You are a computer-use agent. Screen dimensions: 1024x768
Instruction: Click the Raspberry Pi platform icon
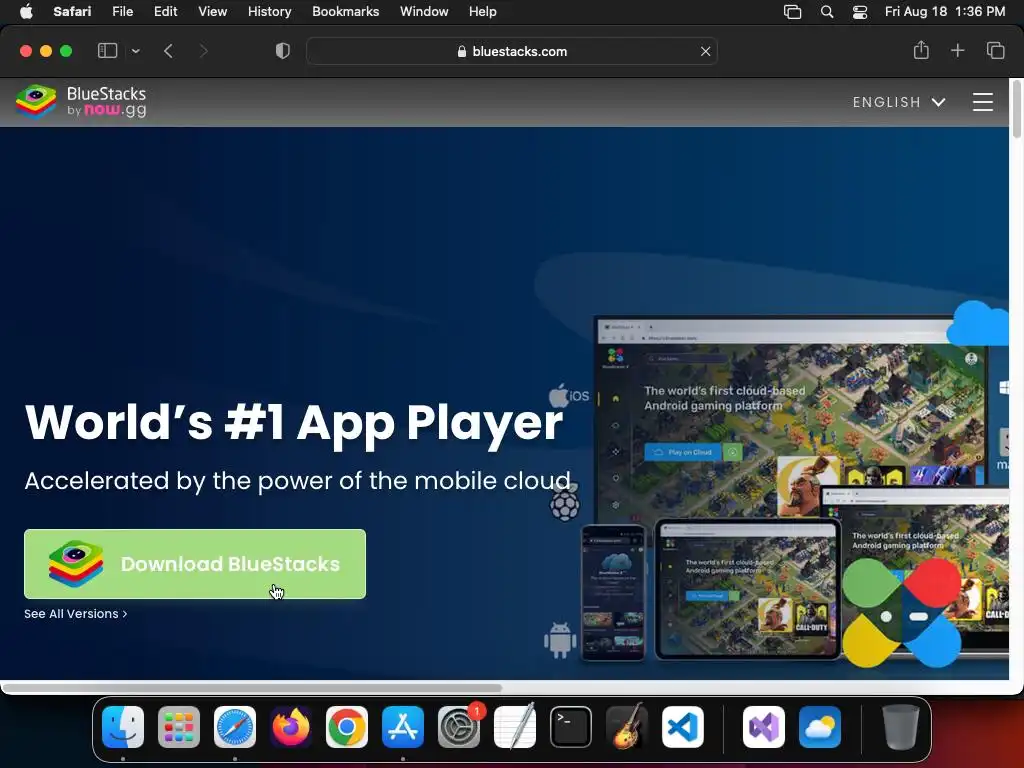tap(565, 503)
